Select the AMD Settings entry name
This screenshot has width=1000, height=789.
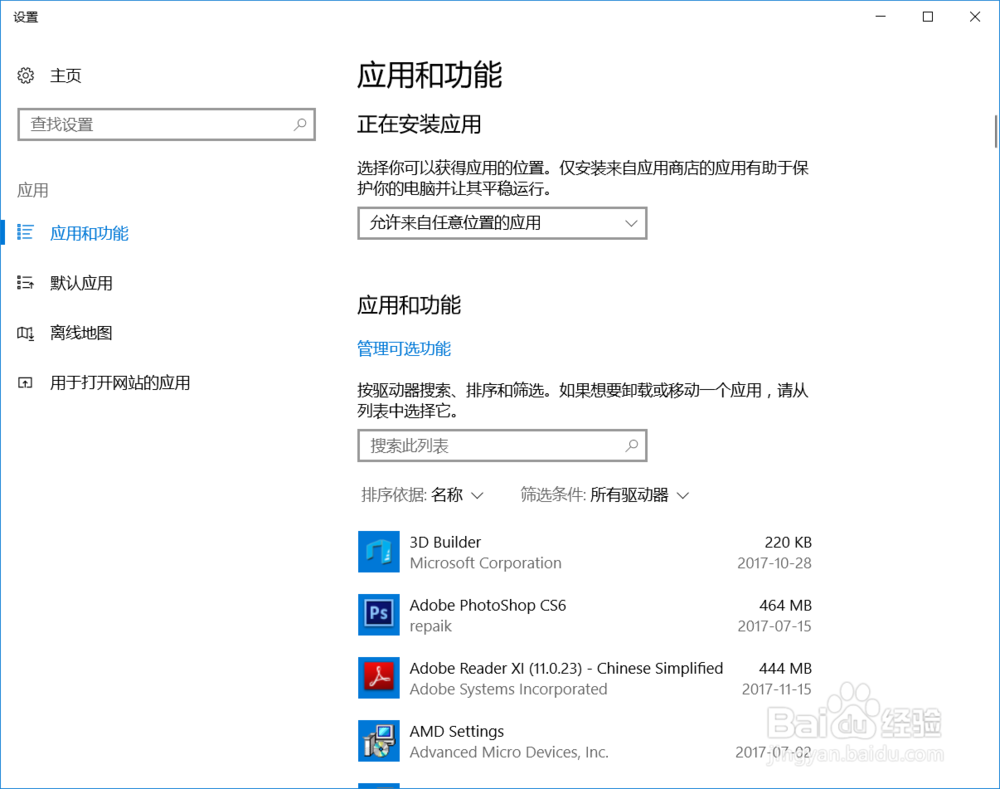point(457,732)
